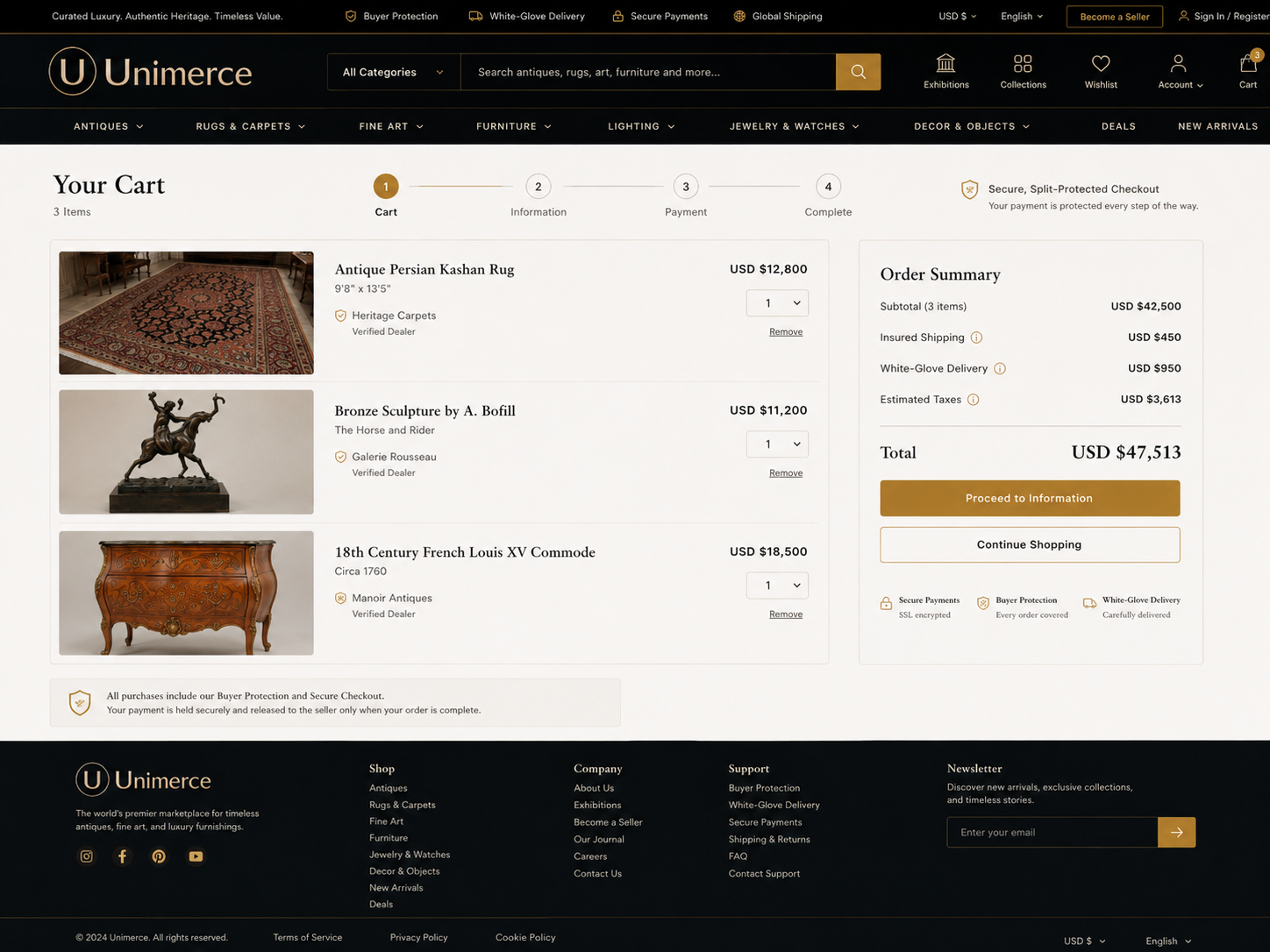Image resolution: width=1270 pixels, height=952 pixels.
Task: Open the Persian rug thumbnail
Action: tap(186, 313)
